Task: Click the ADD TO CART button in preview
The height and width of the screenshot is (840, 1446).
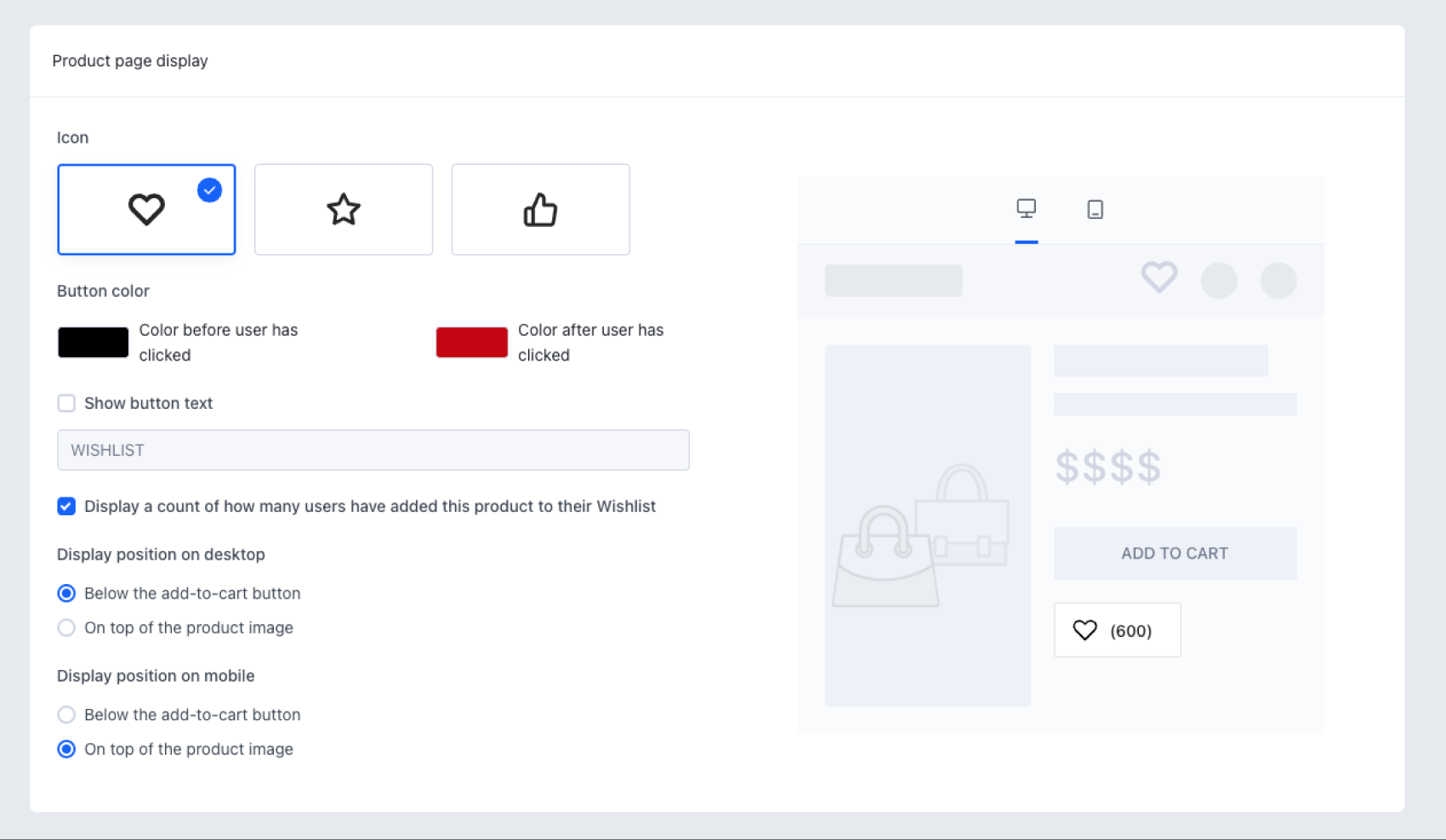Action: [1175, 553]
